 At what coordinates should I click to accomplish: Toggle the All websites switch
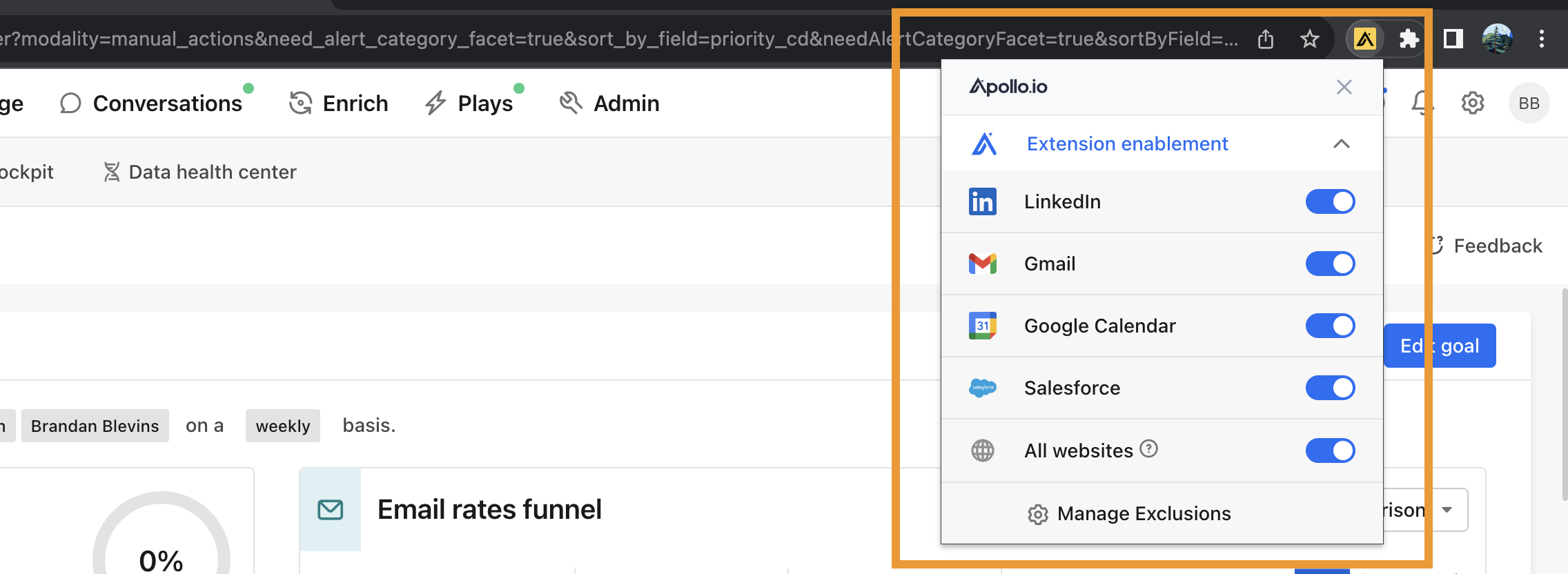tap(1330, 451)
